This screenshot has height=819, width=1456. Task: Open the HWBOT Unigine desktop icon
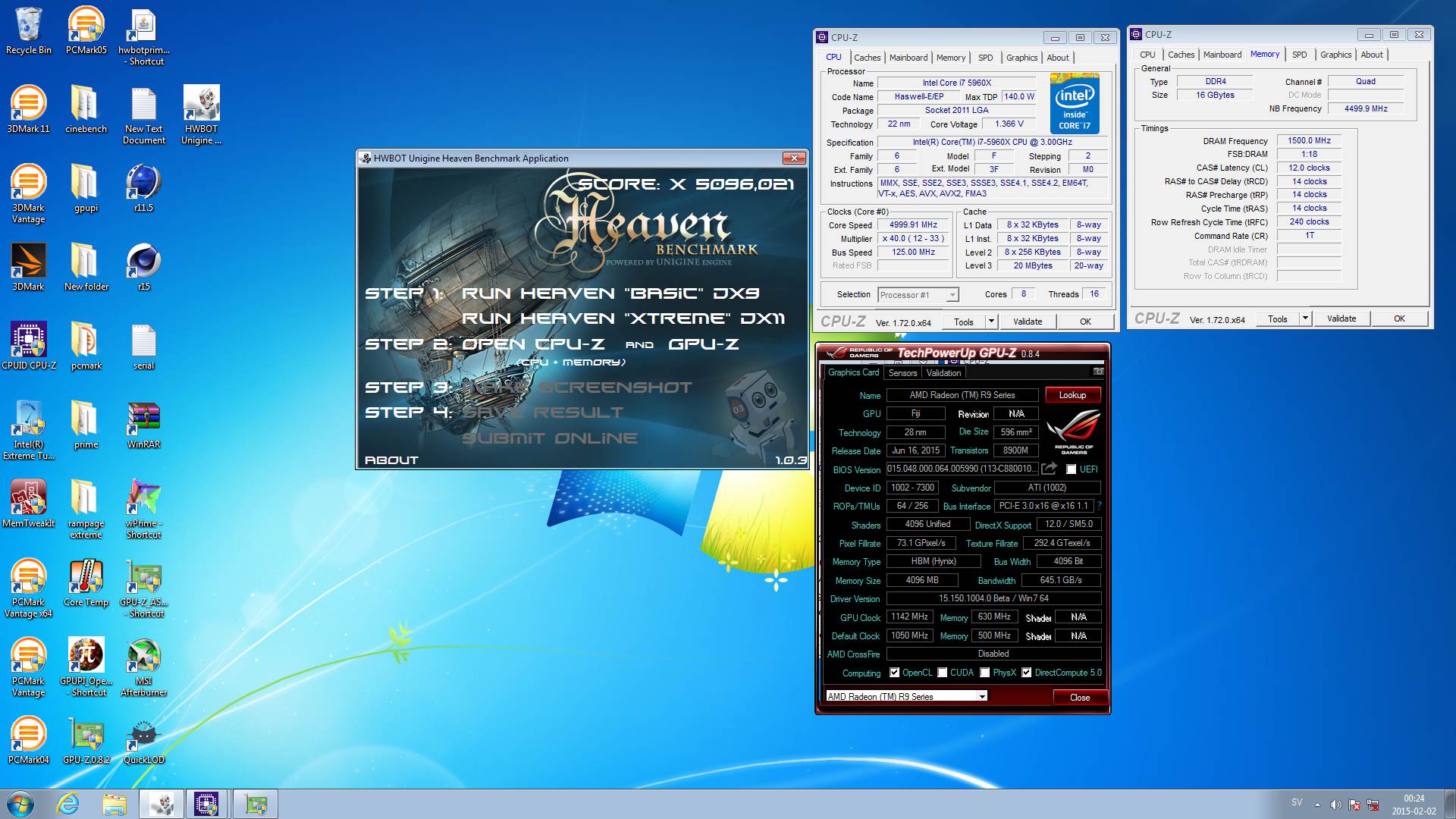201,115
